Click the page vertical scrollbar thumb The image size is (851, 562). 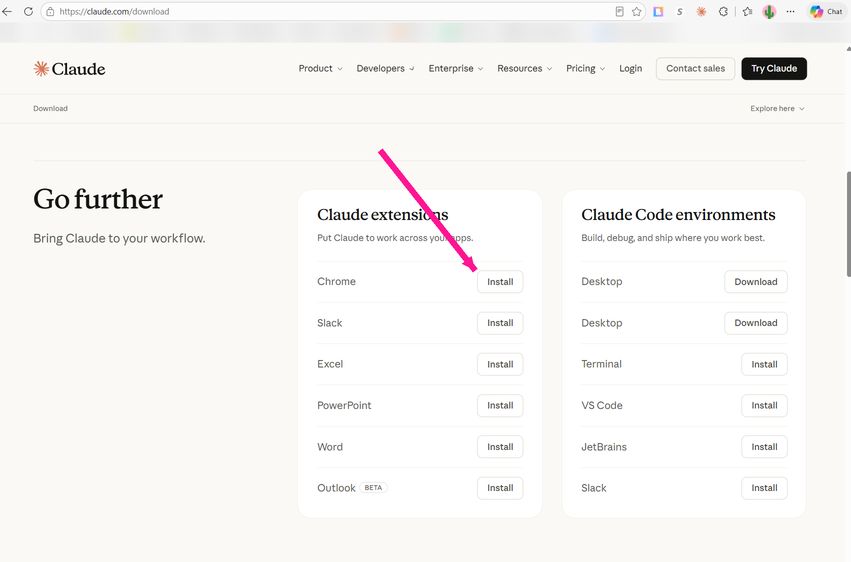coord(848,225)
